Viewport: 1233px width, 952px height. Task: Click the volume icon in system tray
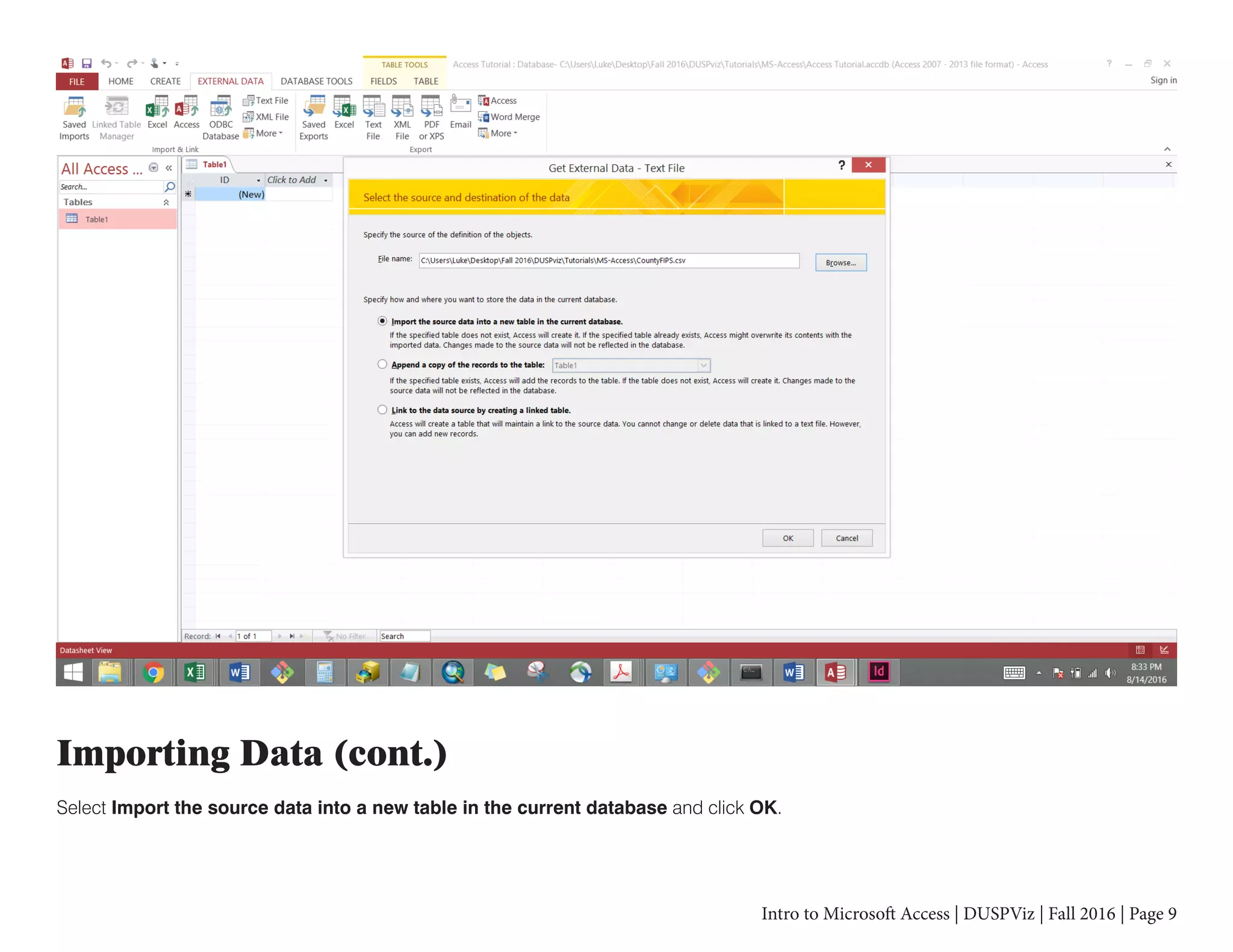1110,673
